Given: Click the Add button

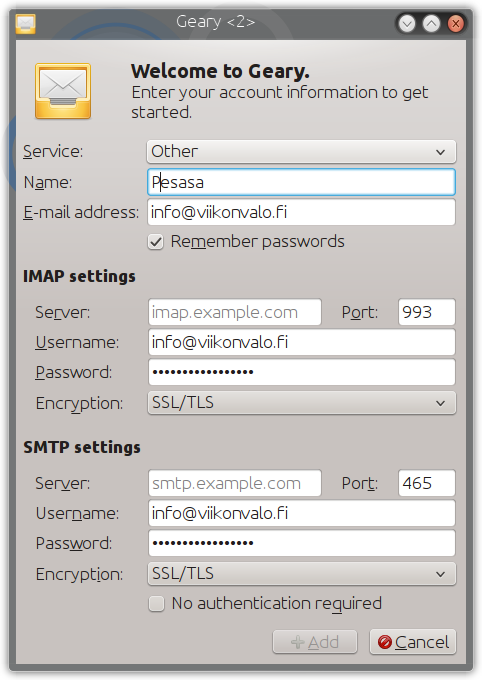Looking at the screenshot, I should click(x=315, y=642).
